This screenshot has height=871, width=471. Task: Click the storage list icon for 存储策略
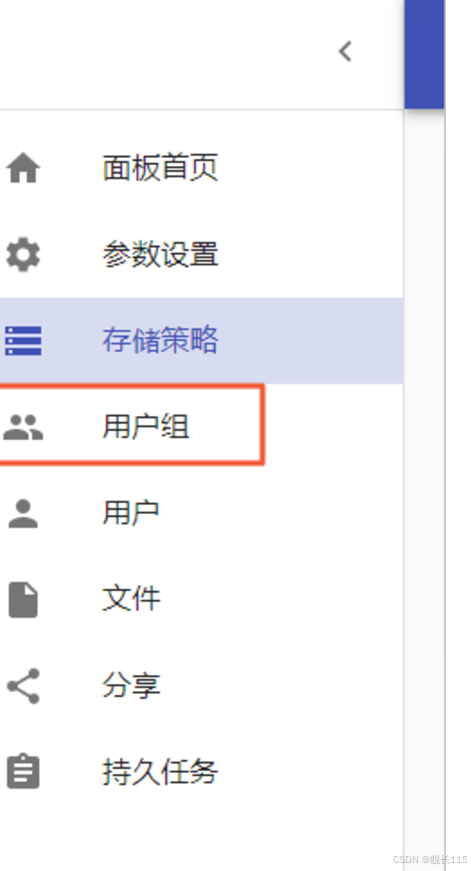23,341
